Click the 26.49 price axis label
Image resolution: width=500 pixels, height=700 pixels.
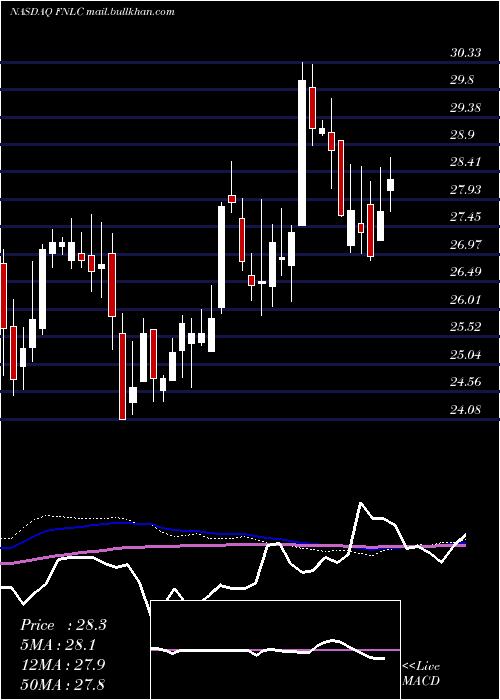(x=466, y=272)
